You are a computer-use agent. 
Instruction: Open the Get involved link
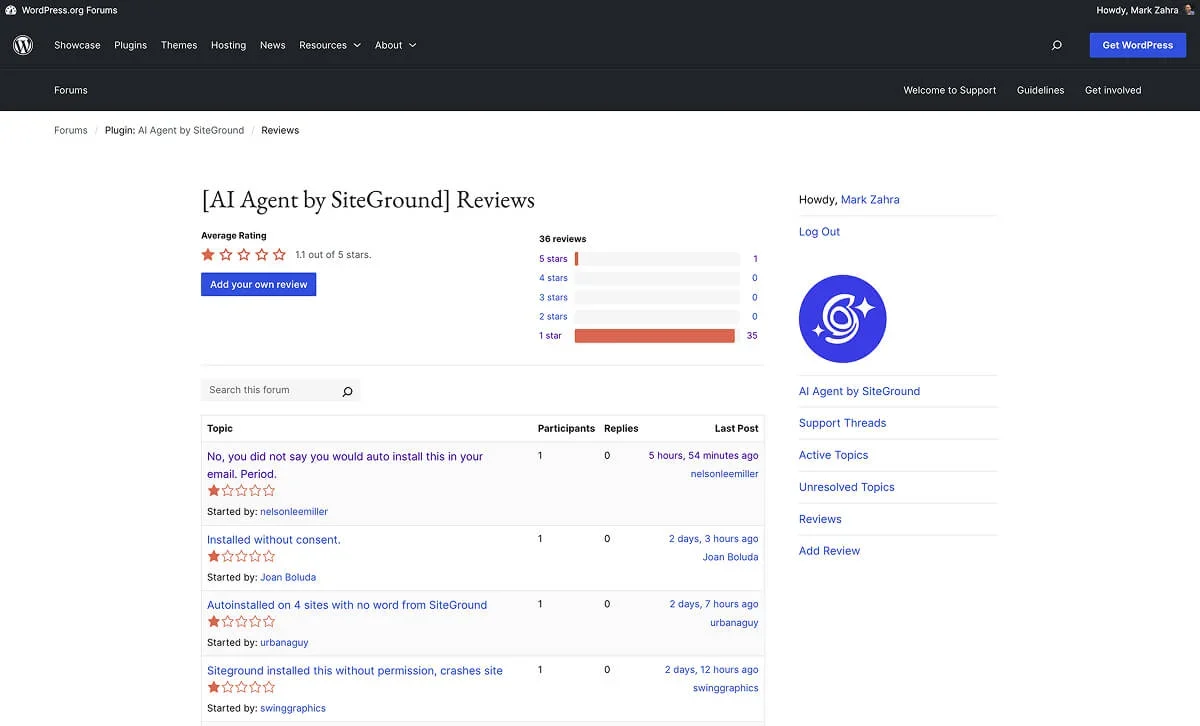(1113, 90)
